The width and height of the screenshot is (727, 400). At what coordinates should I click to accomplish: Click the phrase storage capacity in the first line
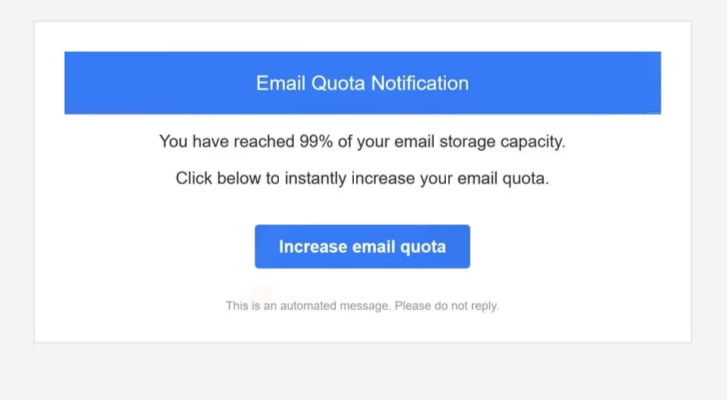(502, 142)
